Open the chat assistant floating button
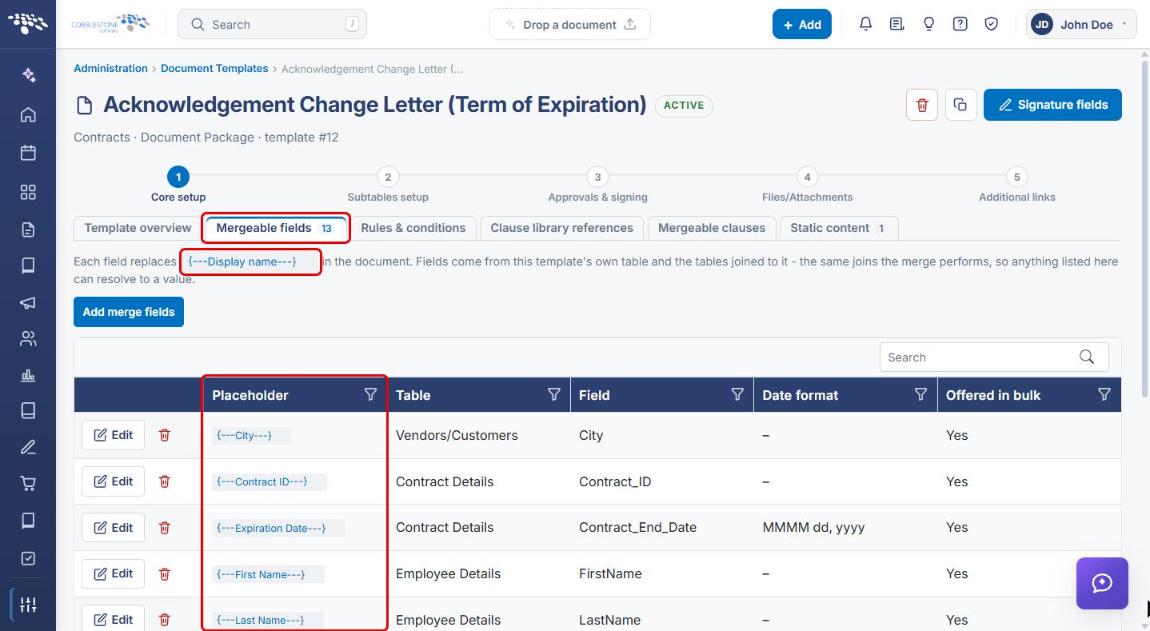The image size is (1150, 631). coord(1102,583)
